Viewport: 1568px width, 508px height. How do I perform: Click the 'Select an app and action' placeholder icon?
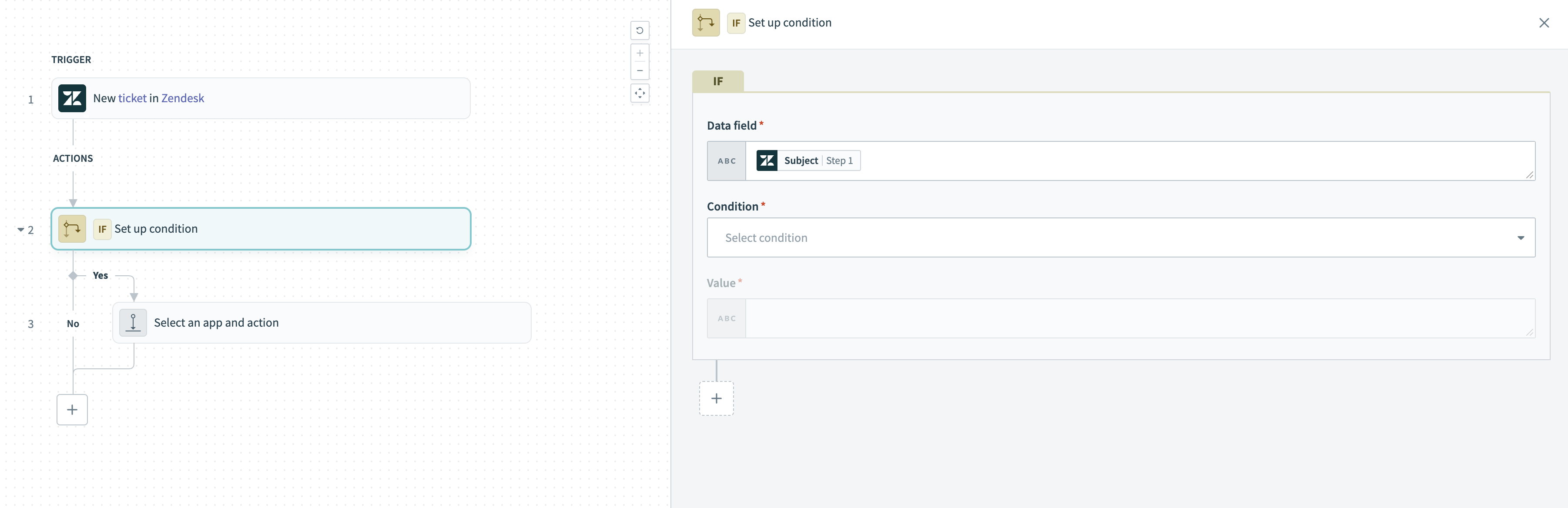[x=133, y=322]
